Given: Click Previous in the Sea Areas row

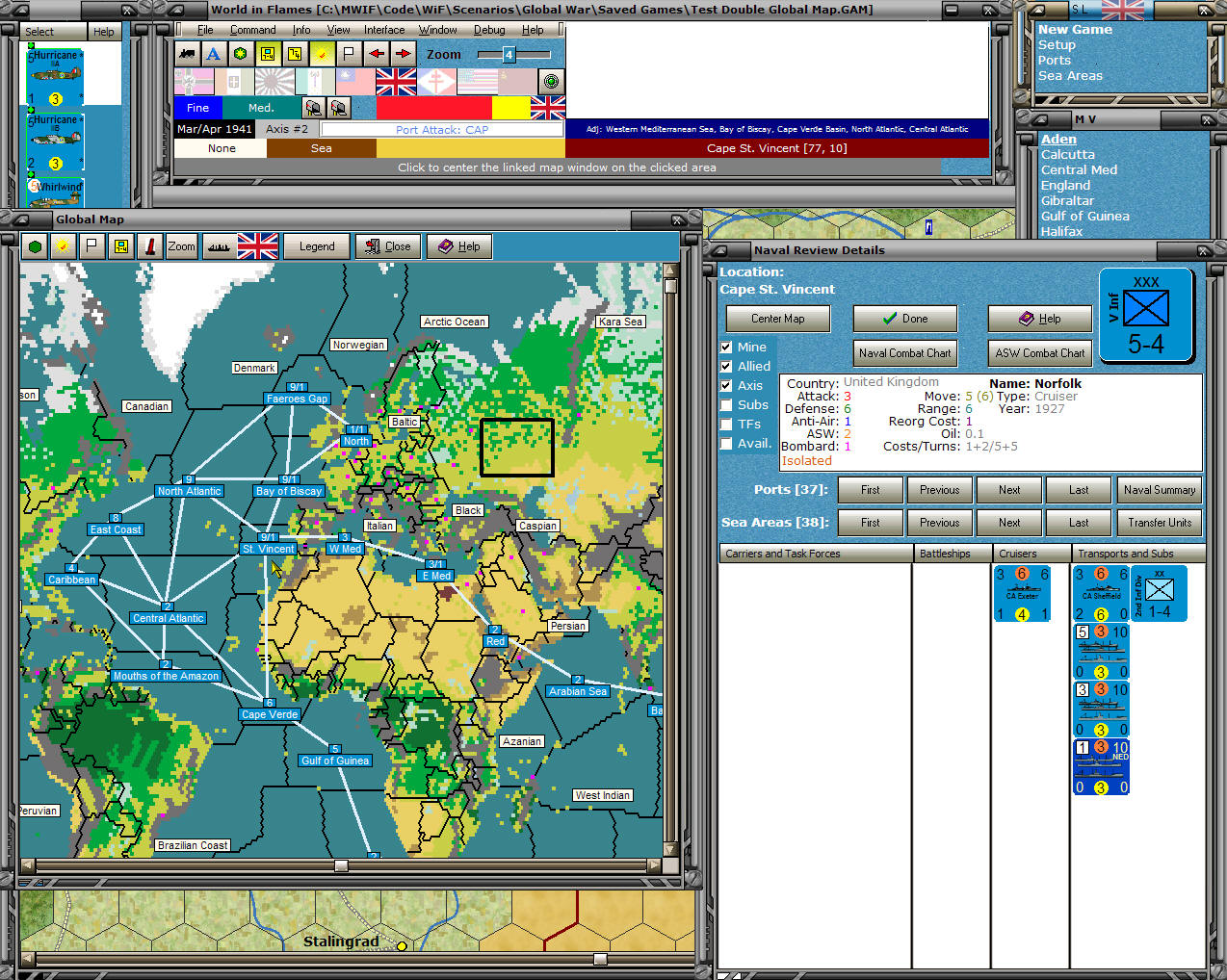Looking at the screenshot, I should point(940,523).
